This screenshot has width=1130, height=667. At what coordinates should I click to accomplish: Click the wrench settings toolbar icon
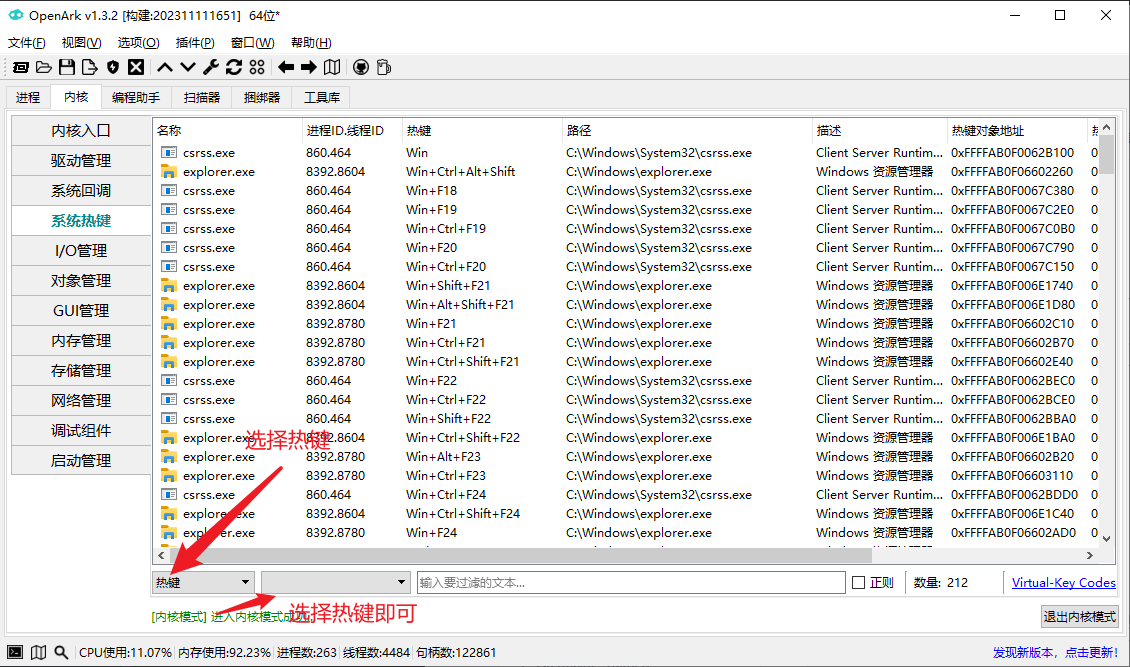pyautogui.click(x=211, y=67)
